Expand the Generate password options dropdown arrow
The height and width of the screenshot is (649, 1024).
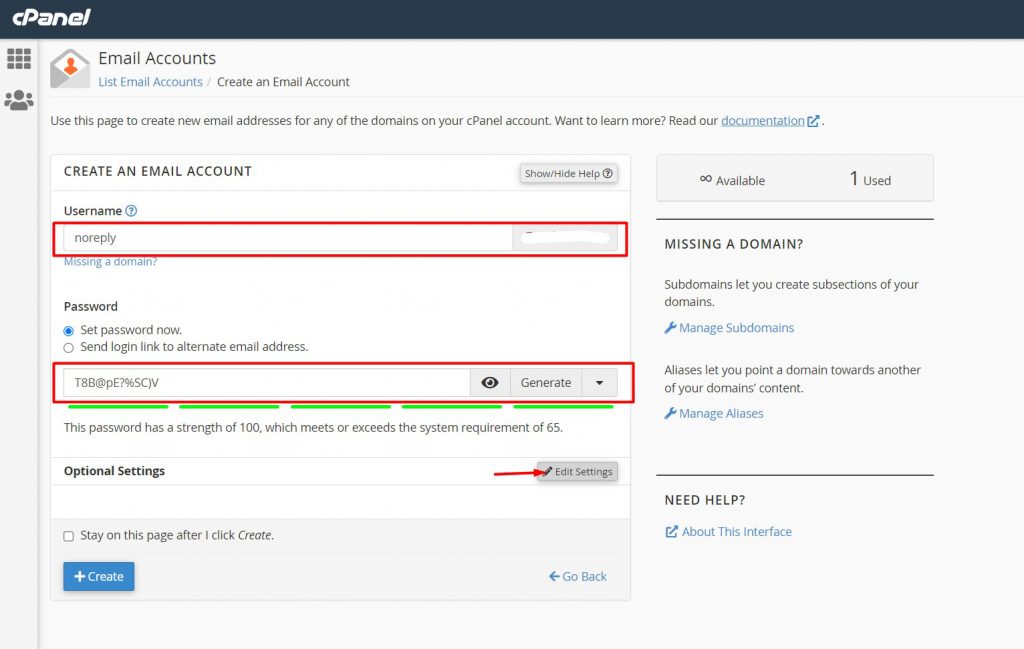(x=599, y=383)
